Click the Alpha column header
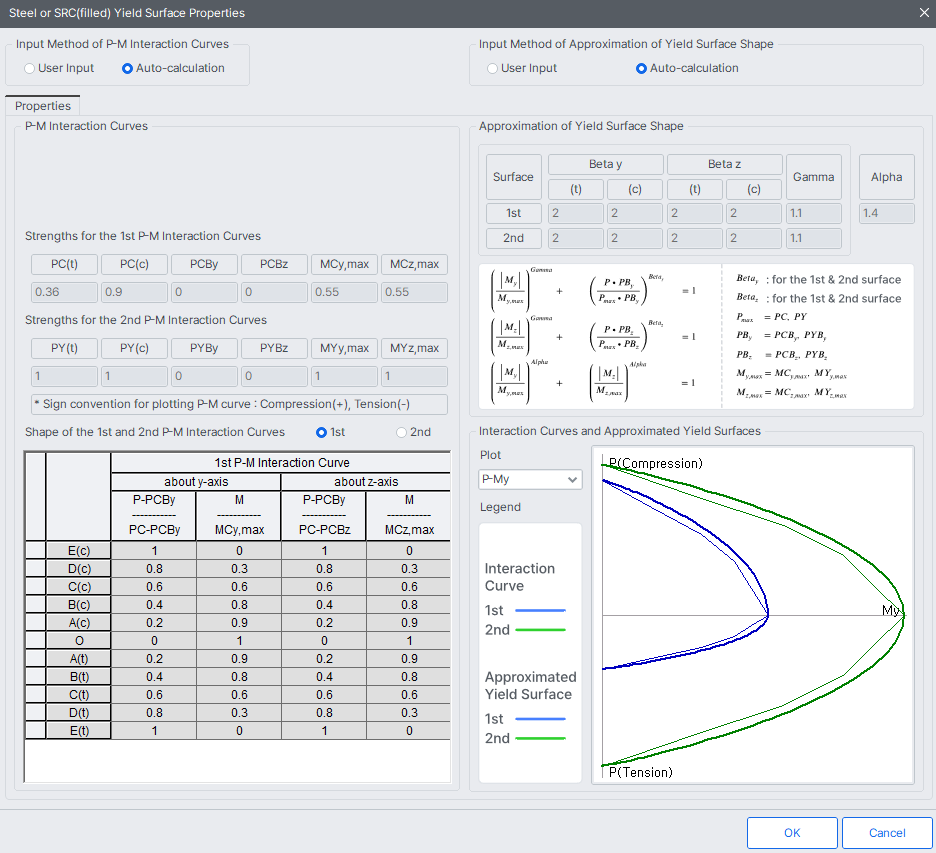The width and height of the screenshot is (936, 853). 886,177
